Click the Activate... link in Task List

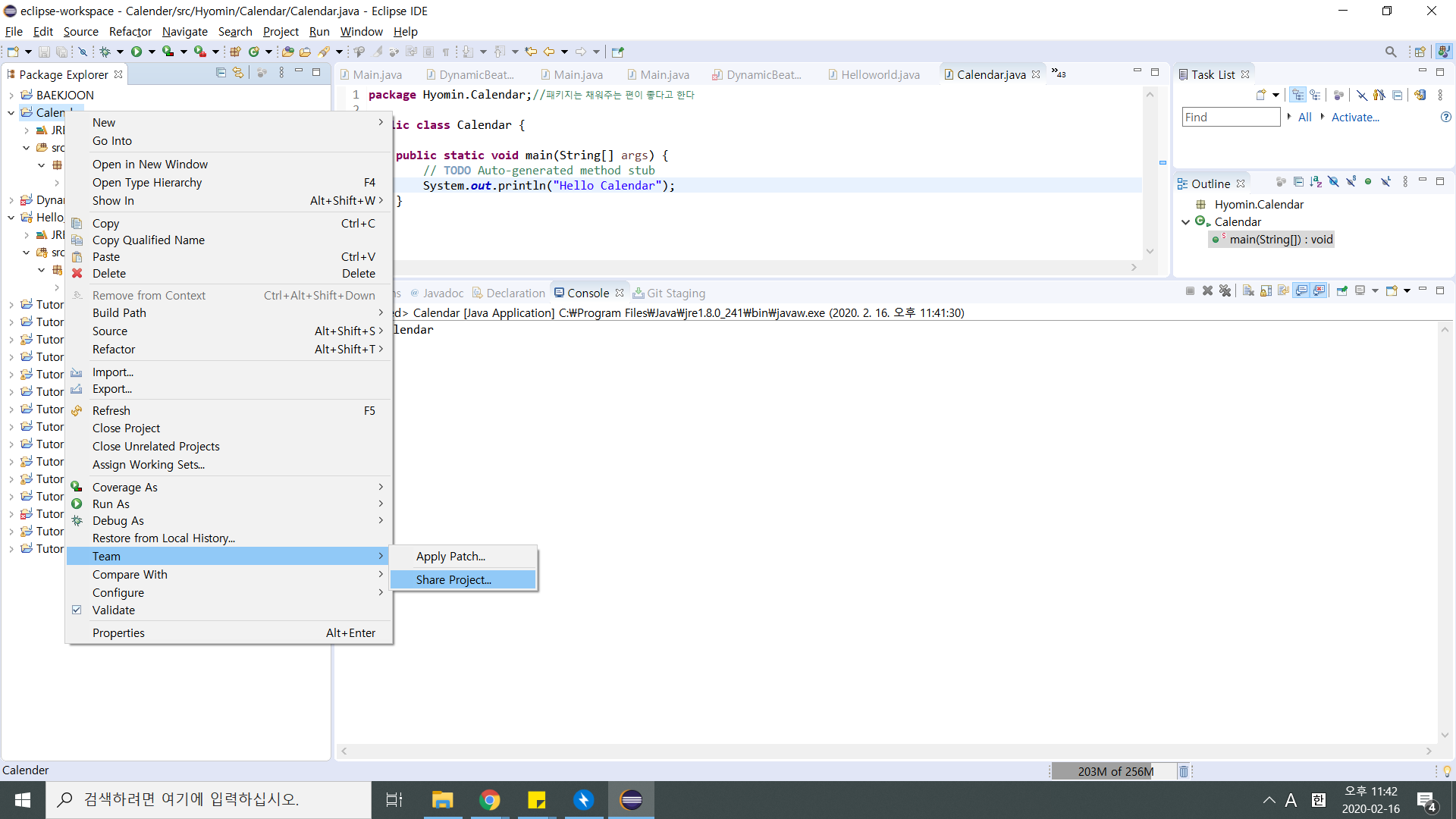point(1355,117)
